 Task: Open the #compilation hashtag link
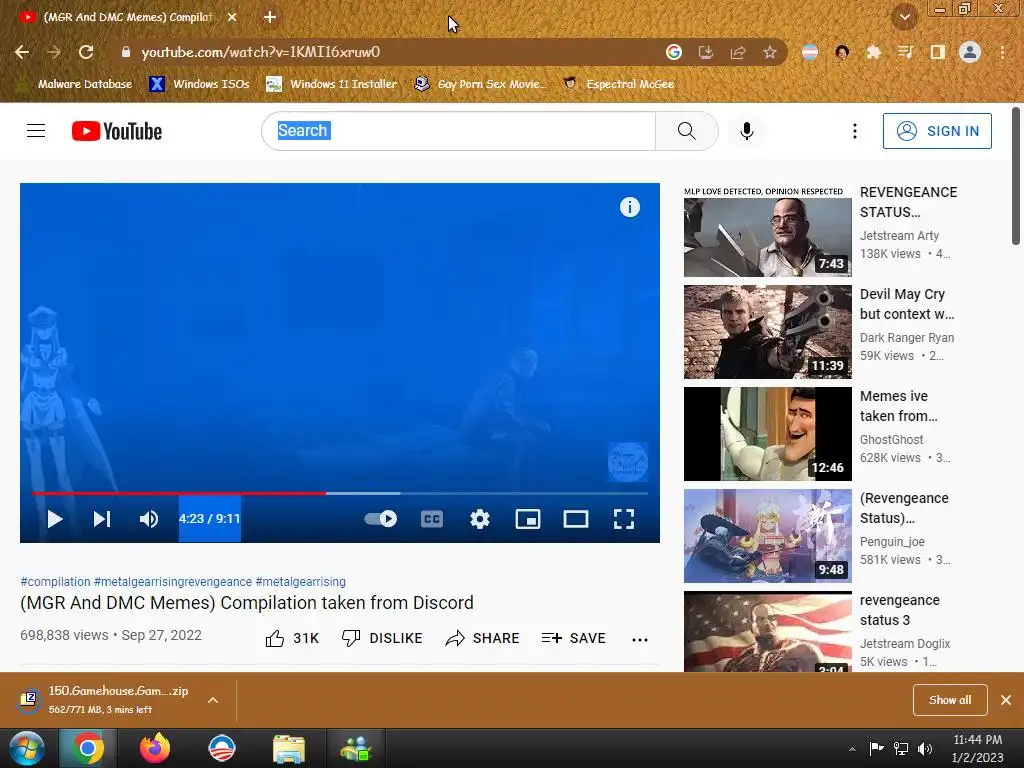tap(56, 581)
